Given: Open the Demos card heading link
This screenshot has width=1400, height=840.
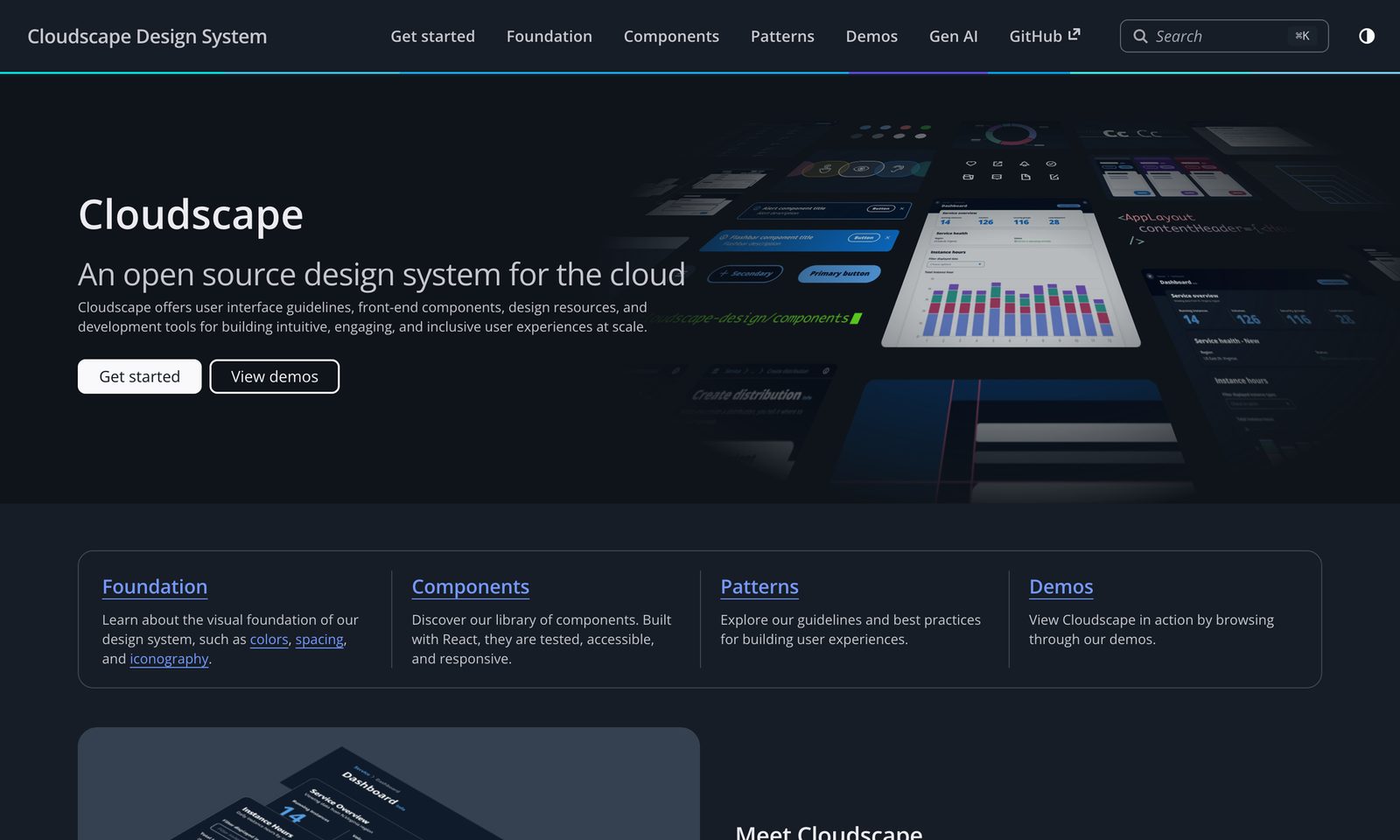Looking at the screenshot, I should click(1060, 586).
